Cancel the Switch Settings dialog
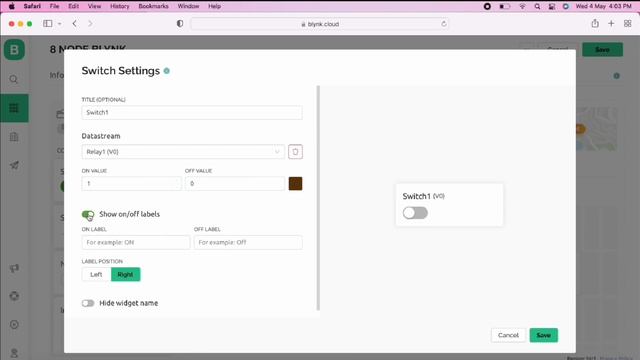This screenshot has width=640, height=360. tap(508, 335)
